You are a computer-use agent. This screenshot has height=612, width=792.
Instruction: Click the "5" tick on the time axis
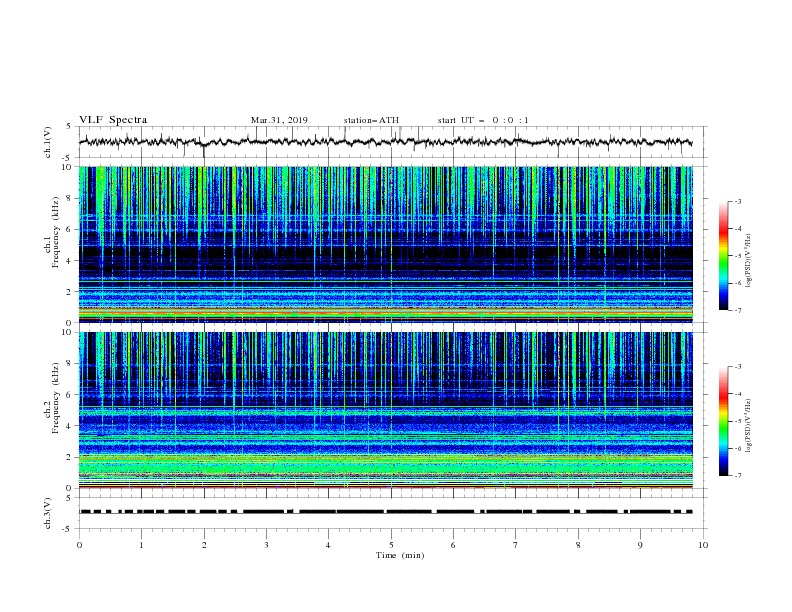pos(391,545)
